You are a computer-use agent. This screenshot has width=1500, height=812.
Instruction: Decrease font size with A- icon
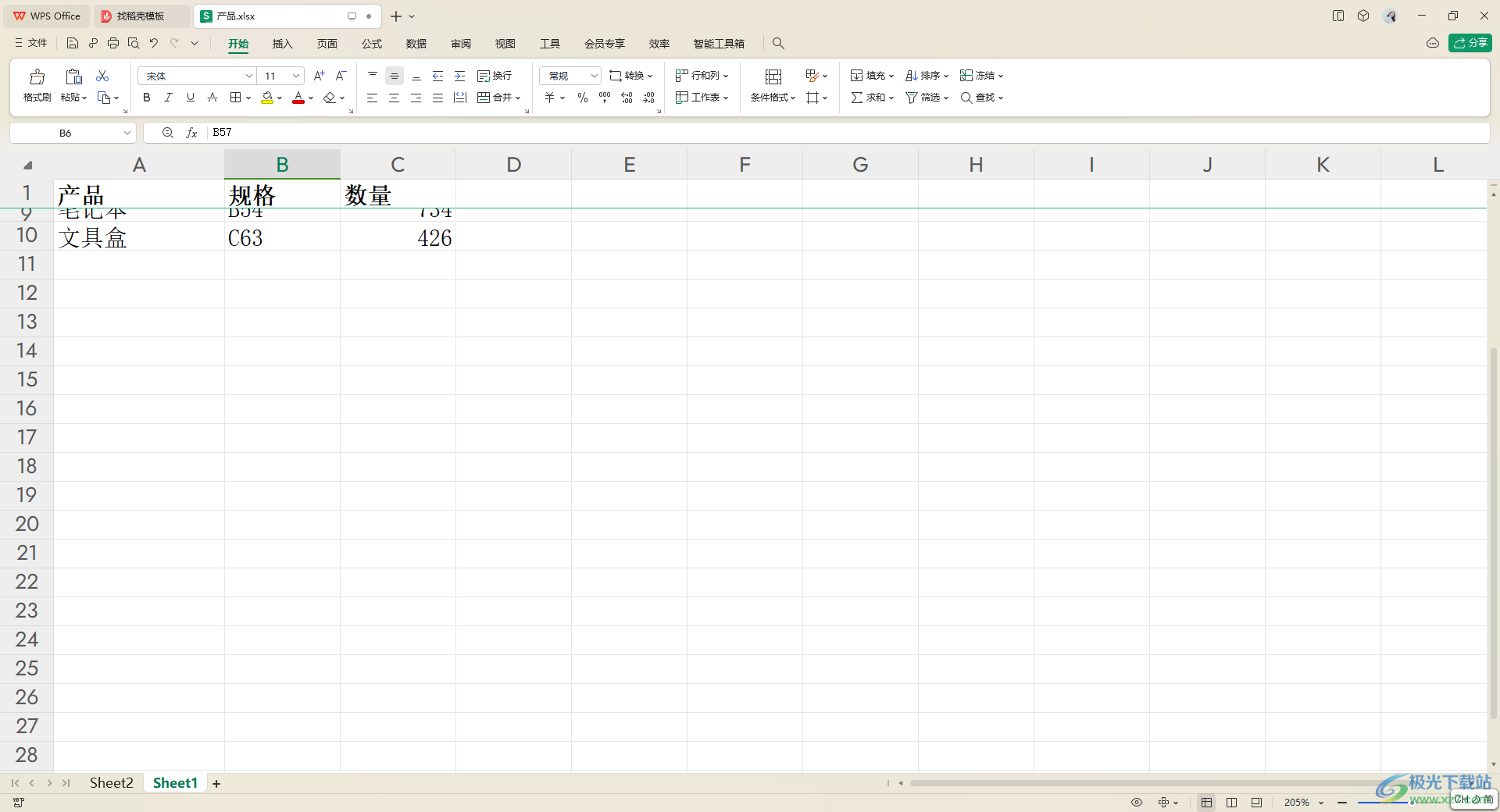pyautogui.click(x=341, y=76)
